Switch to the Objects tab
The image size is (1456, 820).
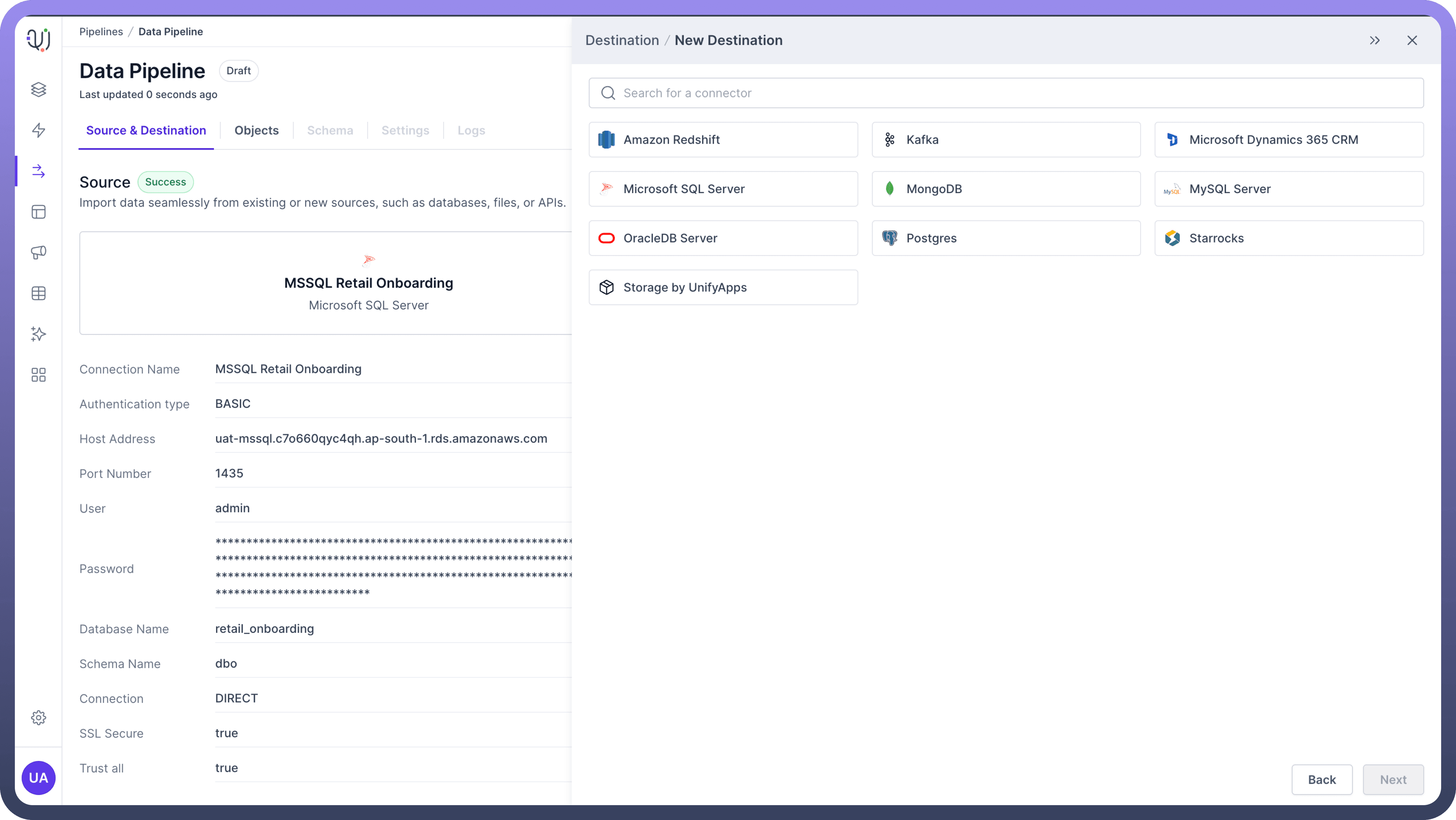257,131
